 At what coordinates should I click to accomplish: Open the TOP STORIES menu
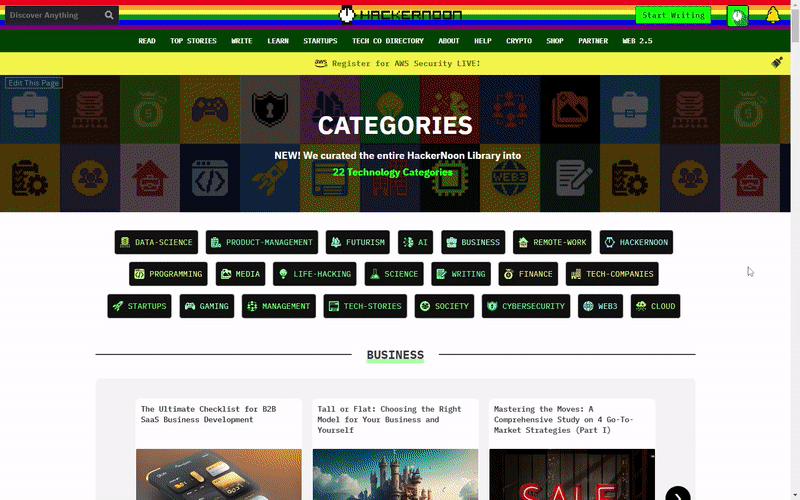tap(193, 41)
